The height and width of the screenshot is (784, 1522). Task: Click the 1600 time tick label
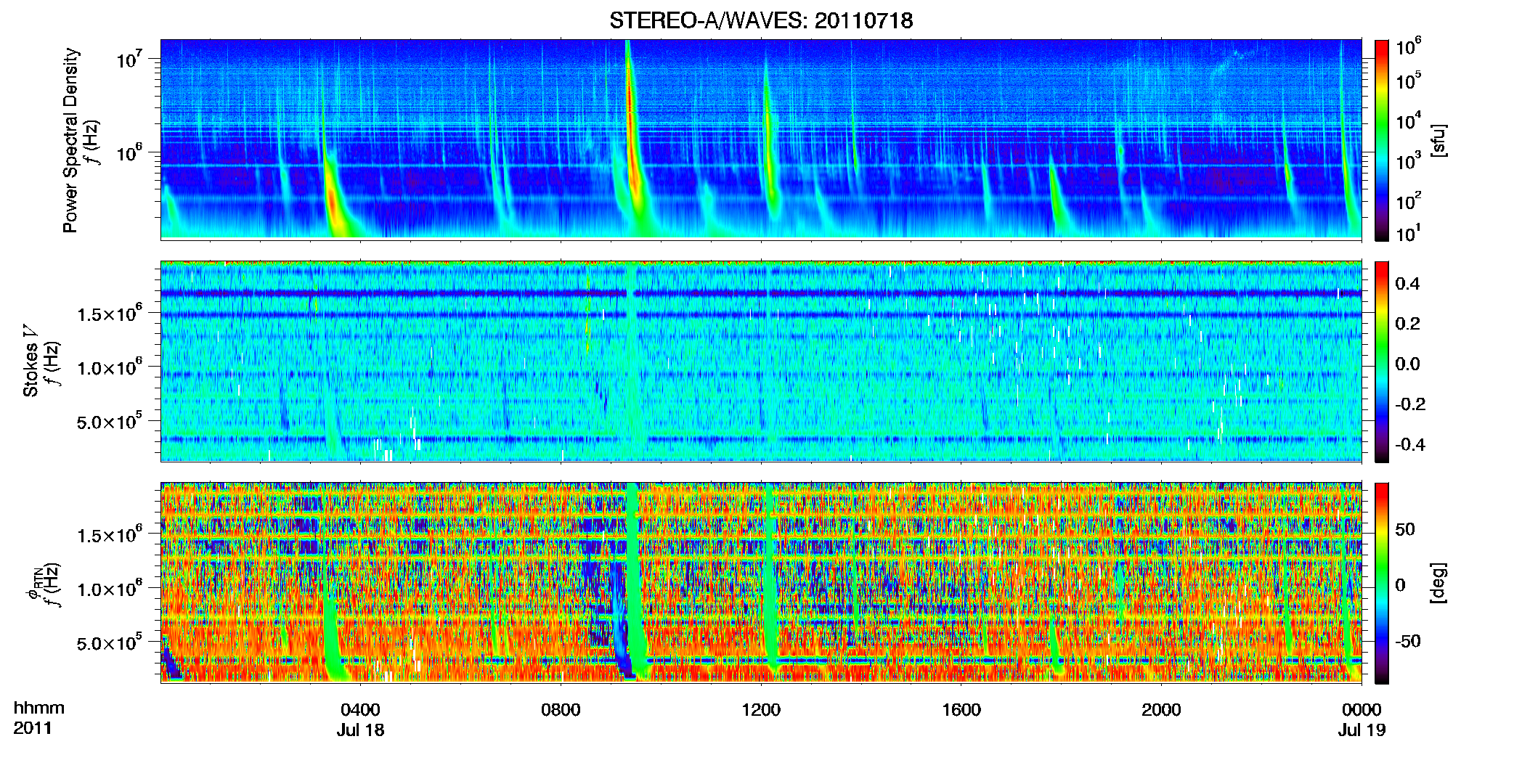click(x=961, y=709)
